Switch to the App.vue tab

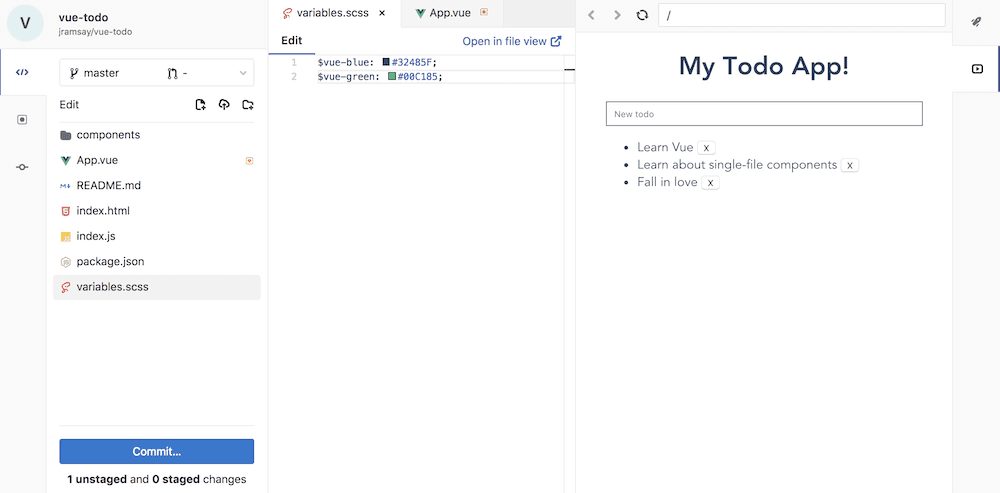point(451,13)
